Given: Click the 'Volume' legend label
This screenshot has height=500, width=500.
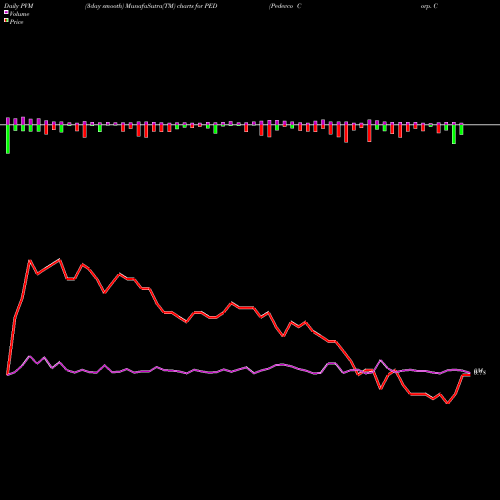Looking at the screenshot, I should point(19,14).
